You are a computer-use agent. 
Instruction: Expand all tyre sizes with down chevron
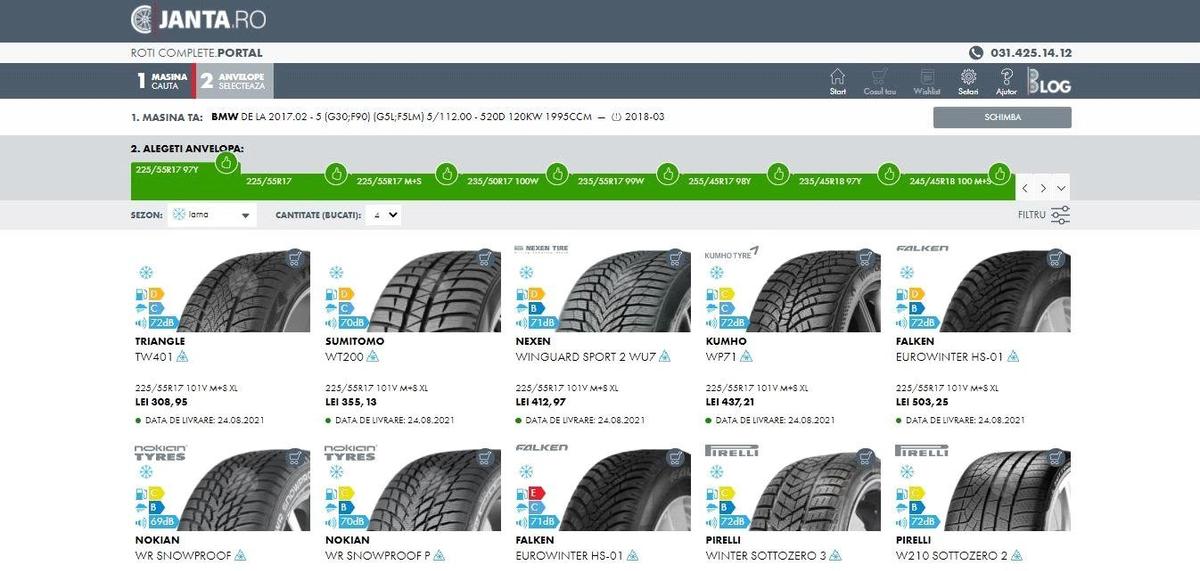point(1061,188)
